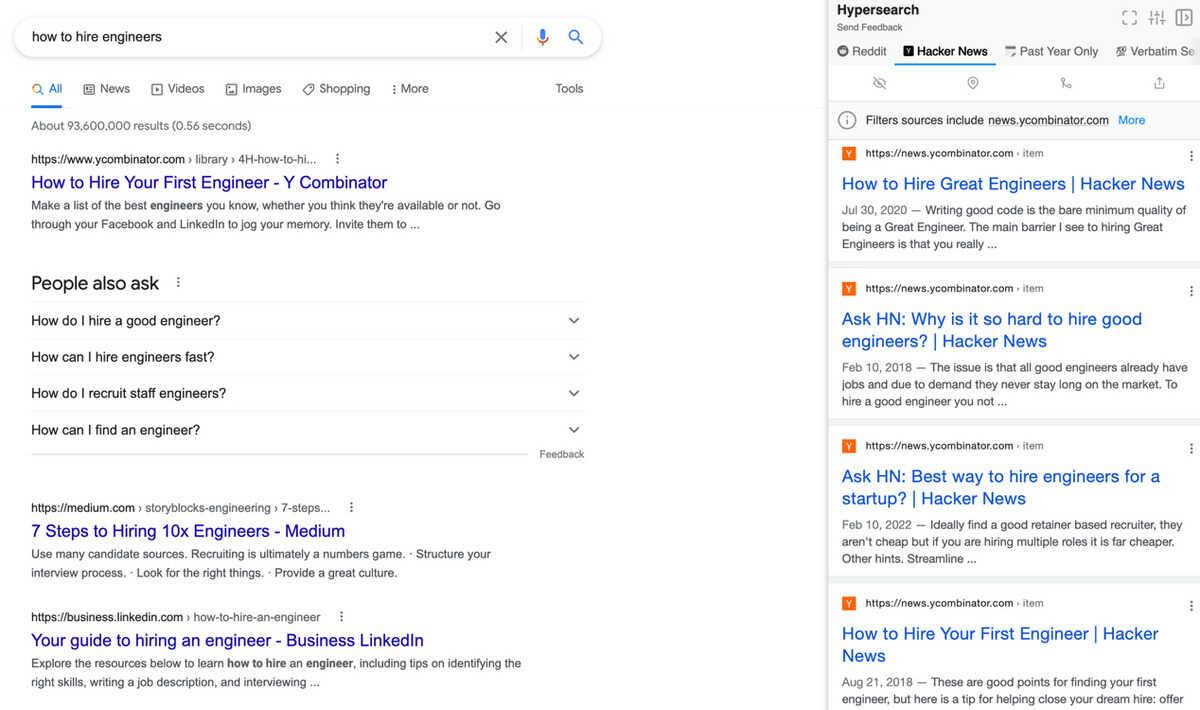Open 'How to Hire Your First Engineer | Hacker News'

tap(1000, 645)
